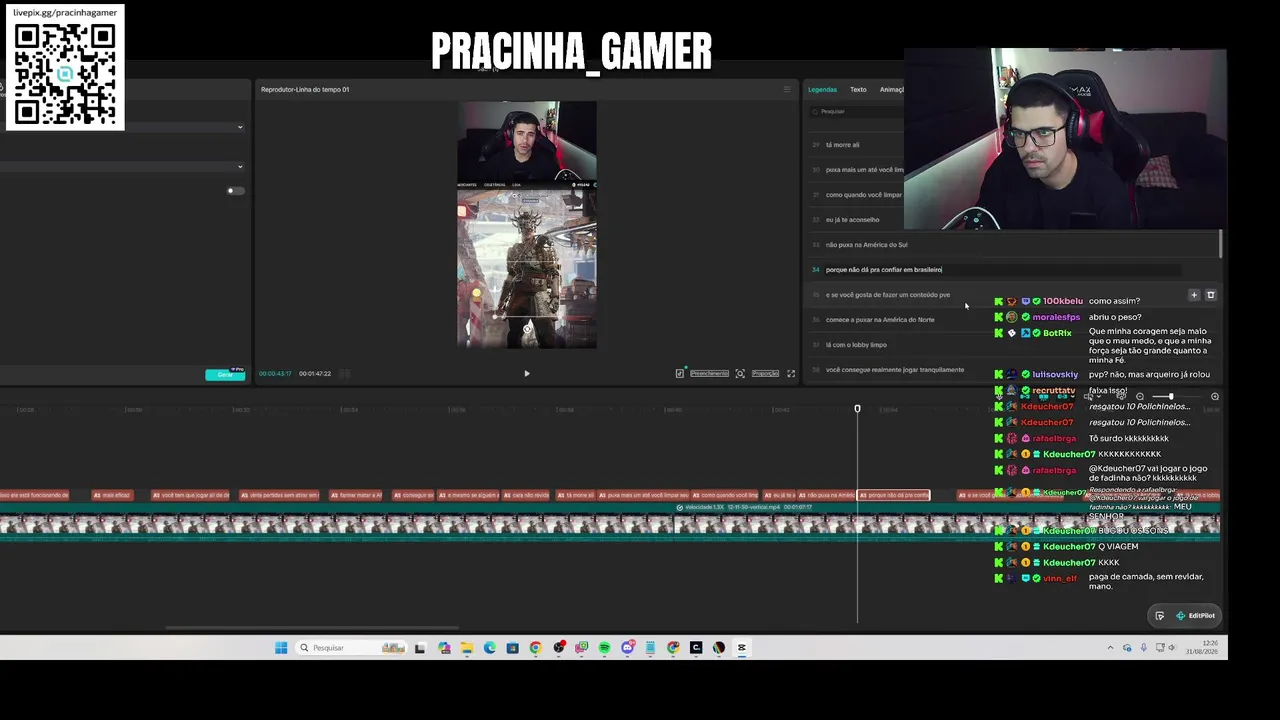Click the timeline horizontal scrollbar
This screenshot has width=1280, height=720.
point(312,628)
